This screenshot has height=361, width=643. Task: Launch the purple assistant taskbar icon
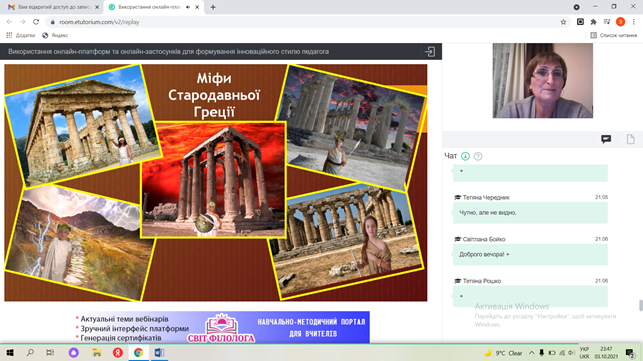pos(73,353)
